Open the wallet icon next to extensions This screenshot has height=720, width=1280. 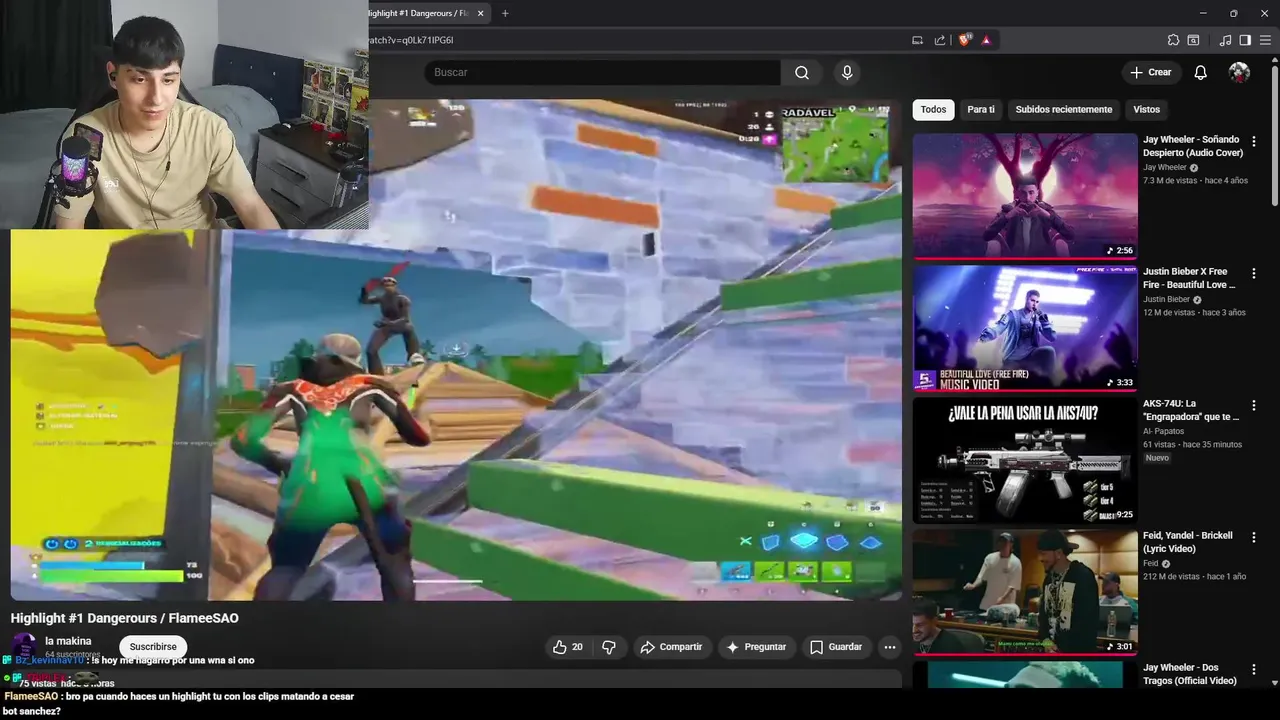pyautogui.click(x=1193, y=40)
